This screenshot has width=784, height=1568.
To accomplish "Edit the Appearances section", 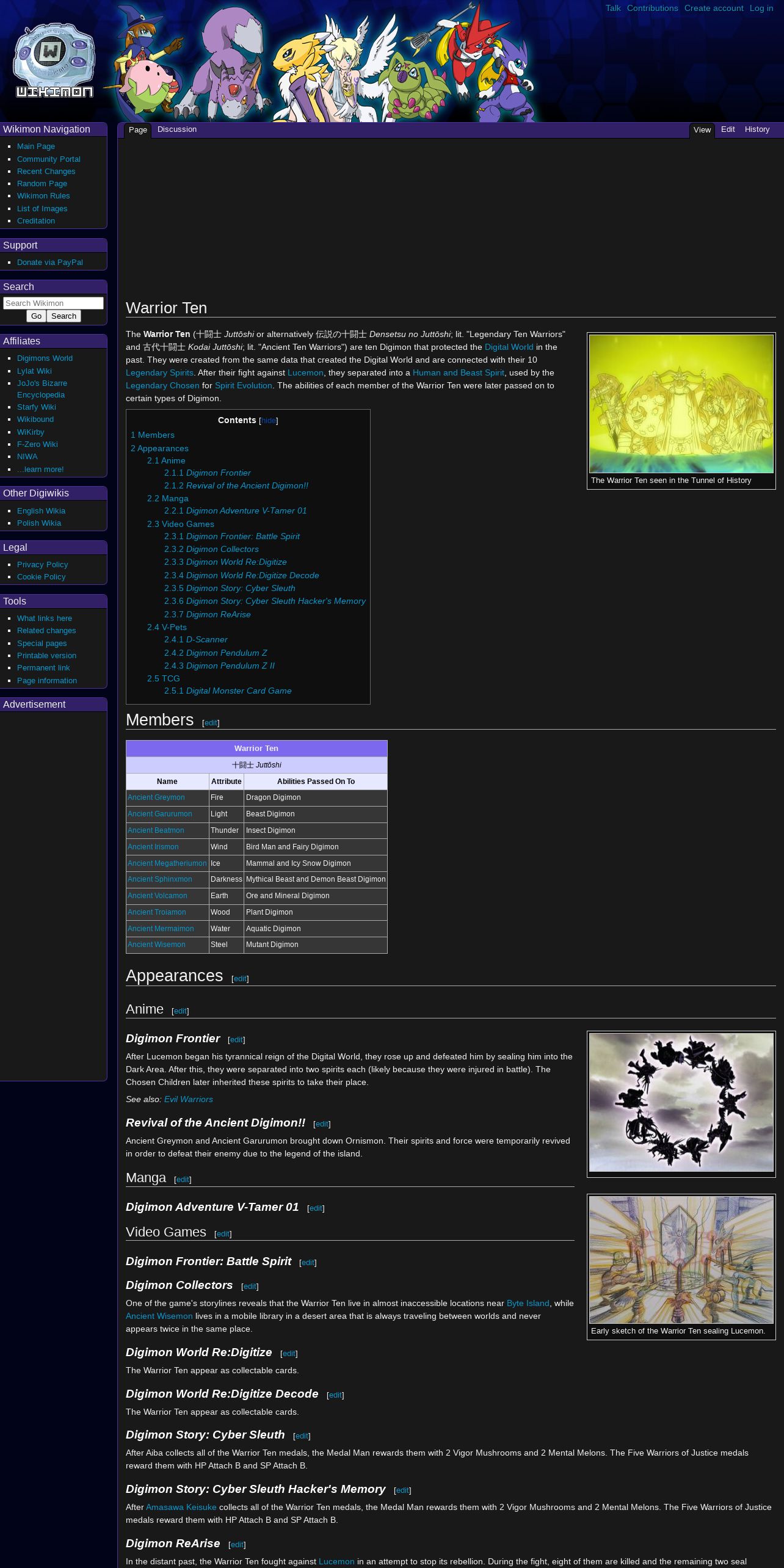I will 240,979.
